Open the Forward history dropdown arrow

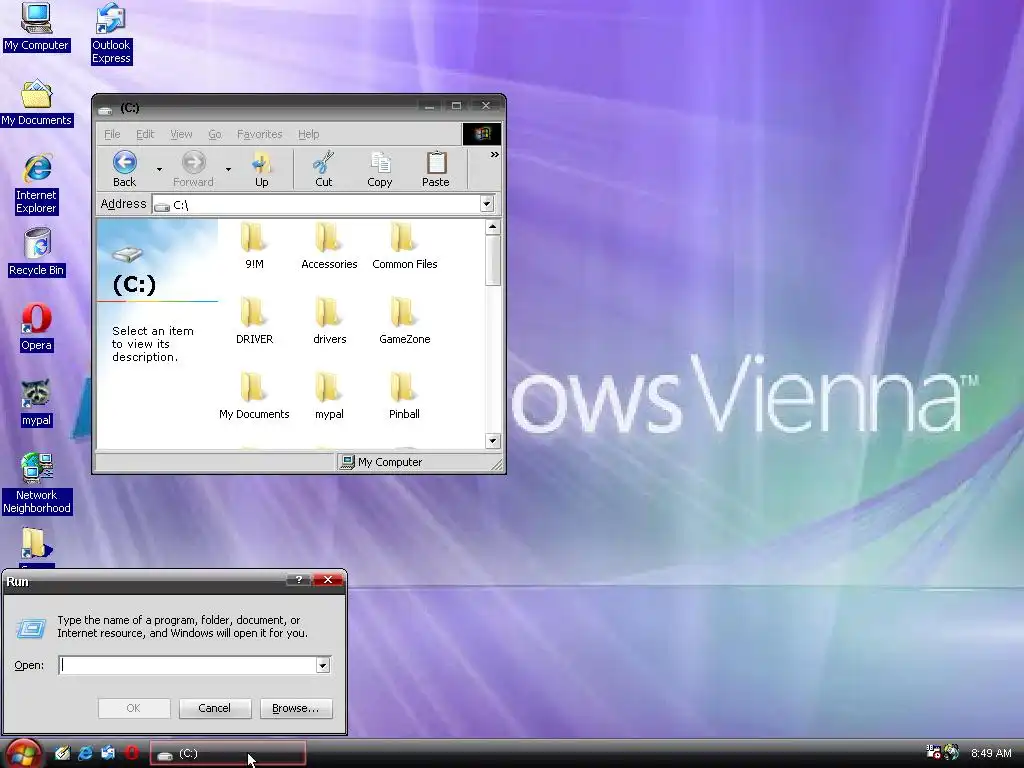tap(228, 170)
